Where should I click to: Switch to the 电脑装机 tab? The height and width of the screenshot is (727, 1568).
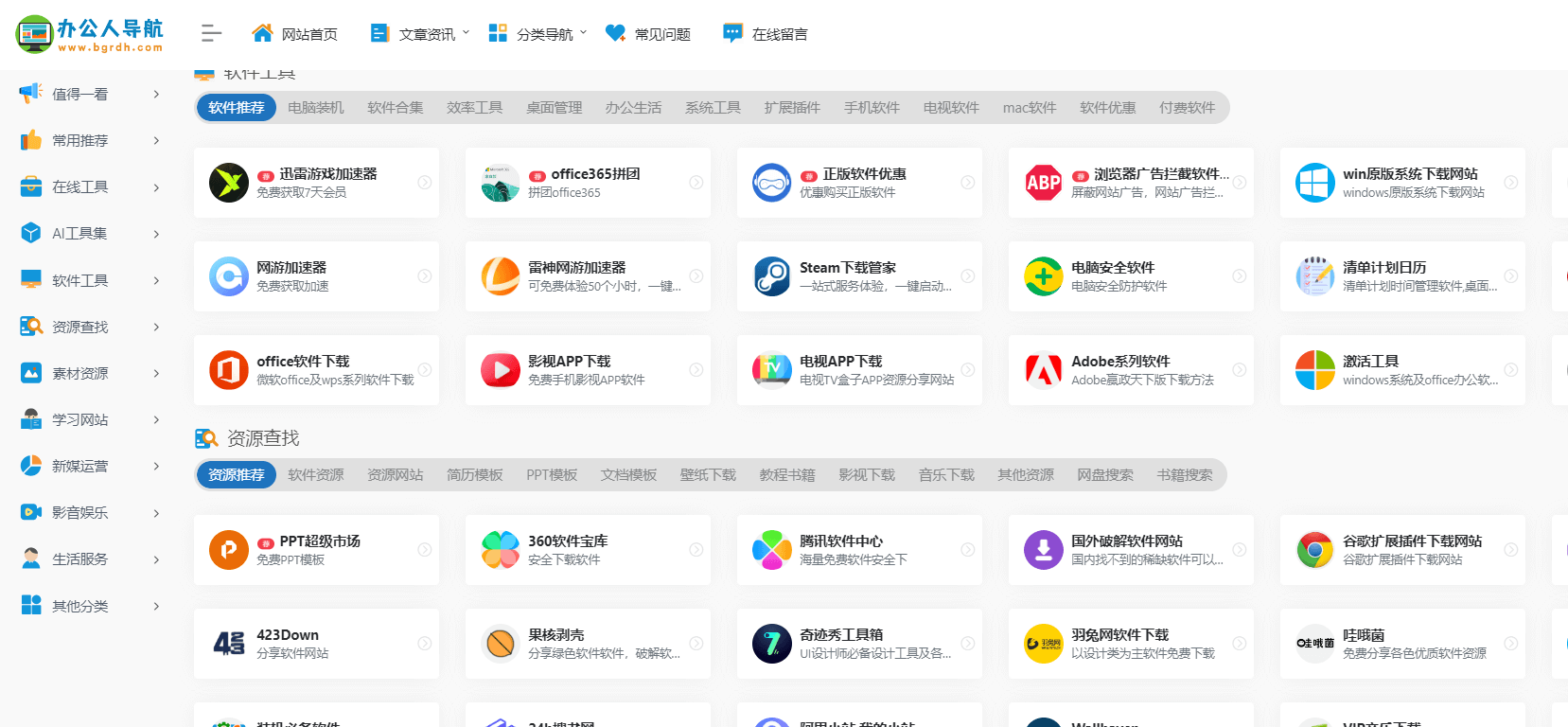coord(316,108)
